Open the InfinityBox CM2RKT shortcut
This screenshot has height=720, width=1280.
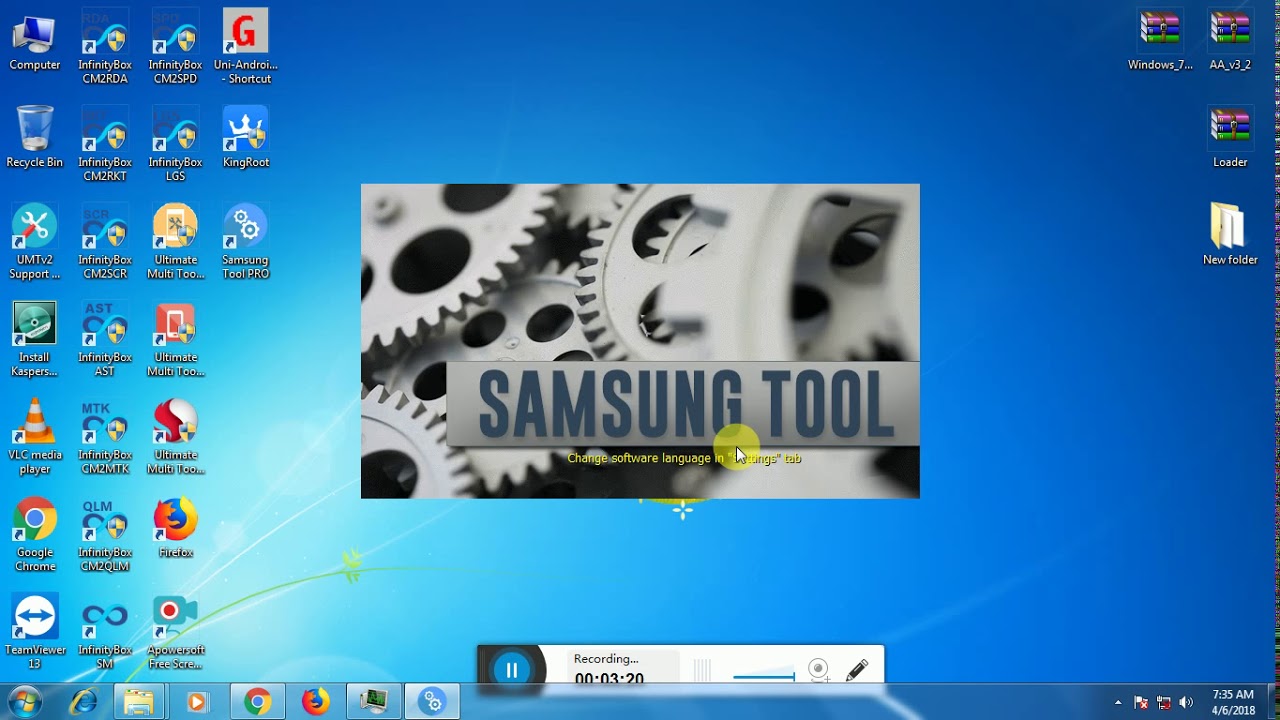click(x=105, y=145)
